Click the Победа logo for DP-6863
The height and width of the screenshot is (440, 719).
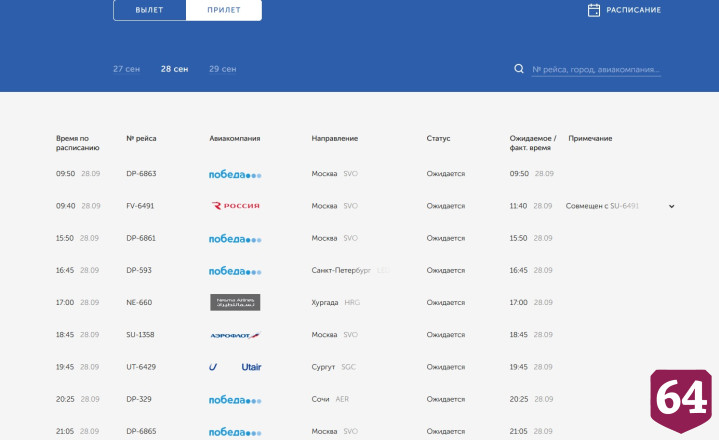click(235, 174)
